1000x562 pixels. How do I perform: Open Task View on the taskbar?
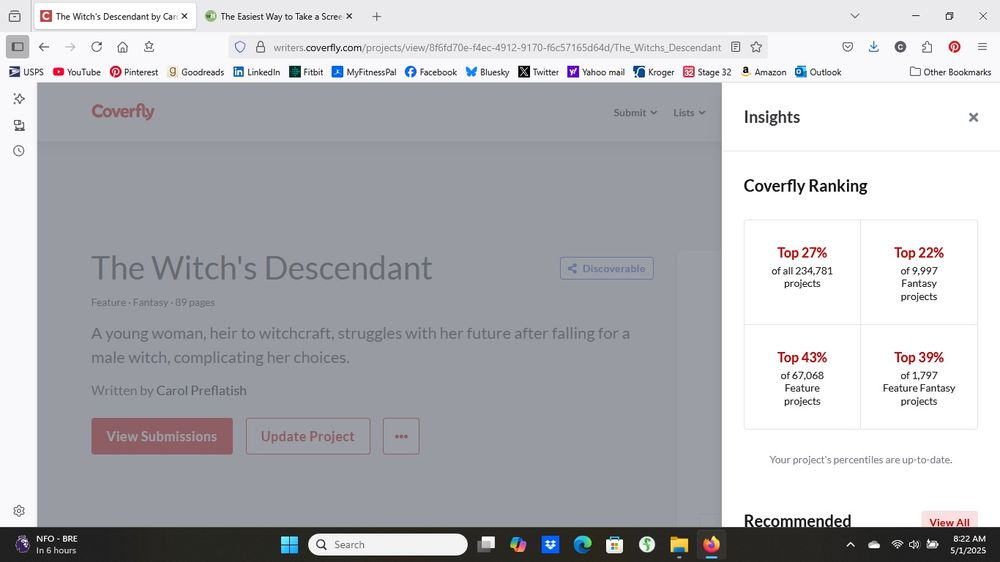point(486,545)
